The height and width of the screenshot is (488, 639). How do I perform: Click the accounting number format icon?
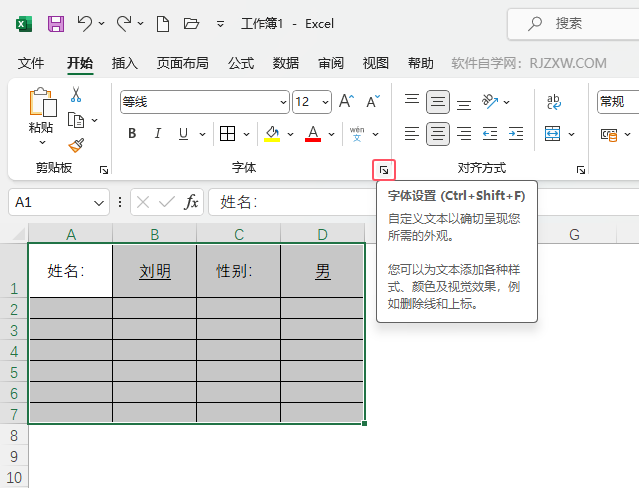609,134
